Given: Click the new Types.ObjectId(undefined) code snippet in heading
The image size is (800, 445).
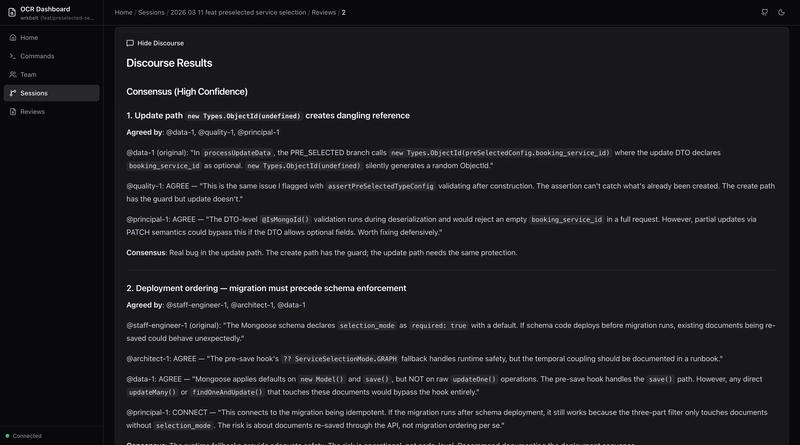Looking at the screenshot, I should 244,116.
